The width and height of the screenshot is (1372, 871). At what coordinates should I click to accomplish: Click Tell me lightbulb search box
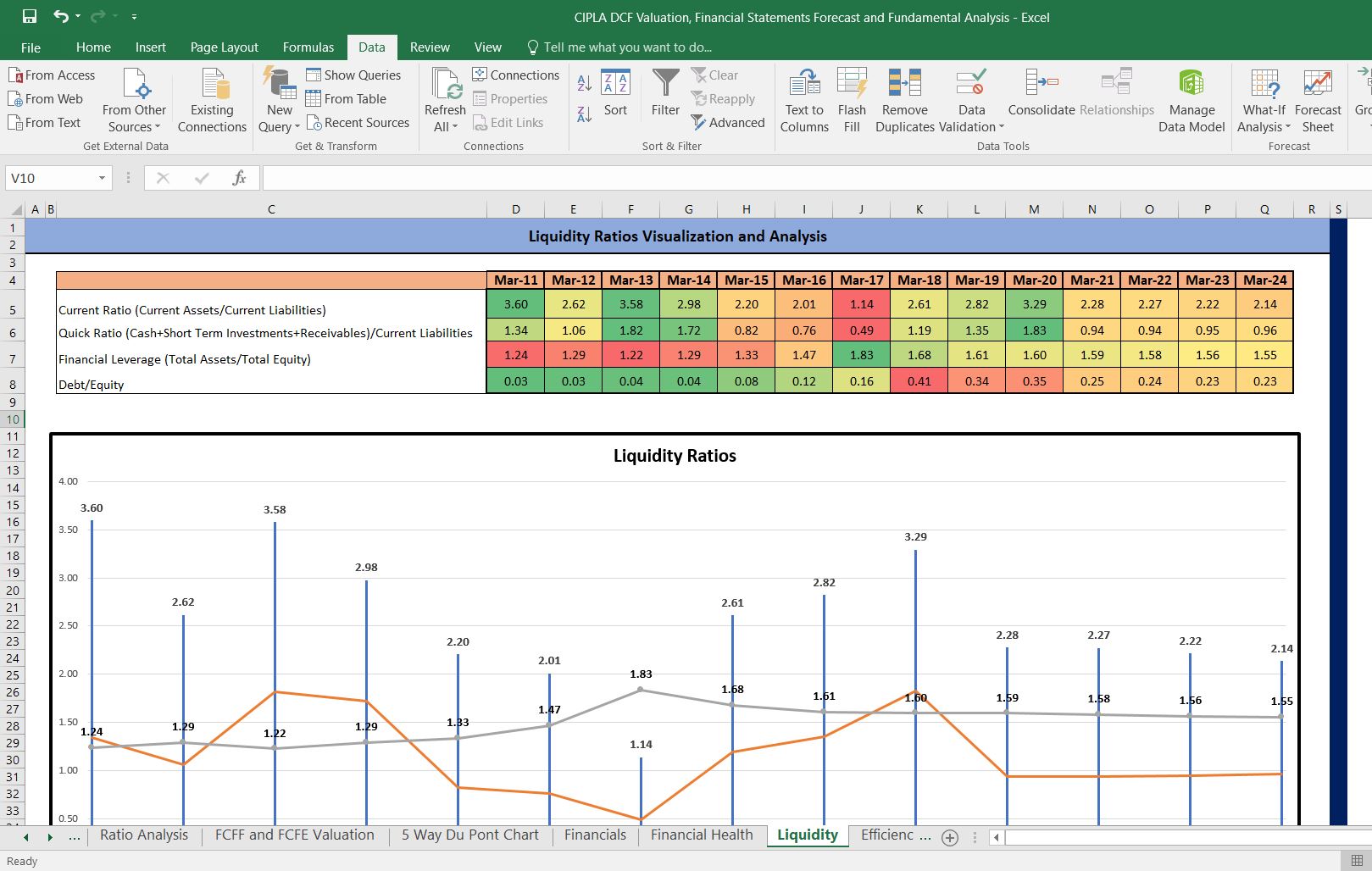619,47
